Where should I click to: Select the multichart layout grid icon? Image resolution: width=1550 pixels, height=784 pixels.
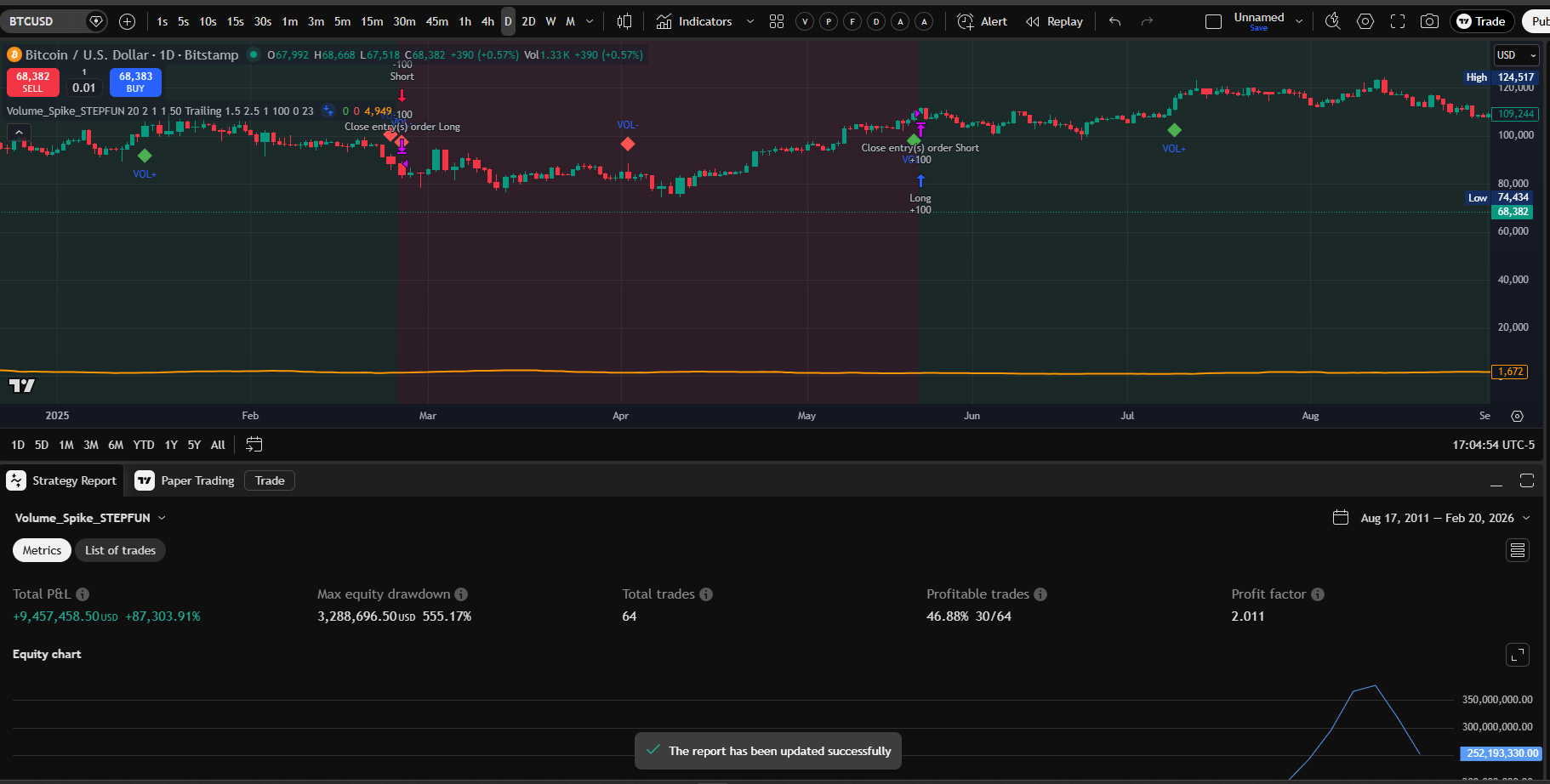tap(777, 21)
